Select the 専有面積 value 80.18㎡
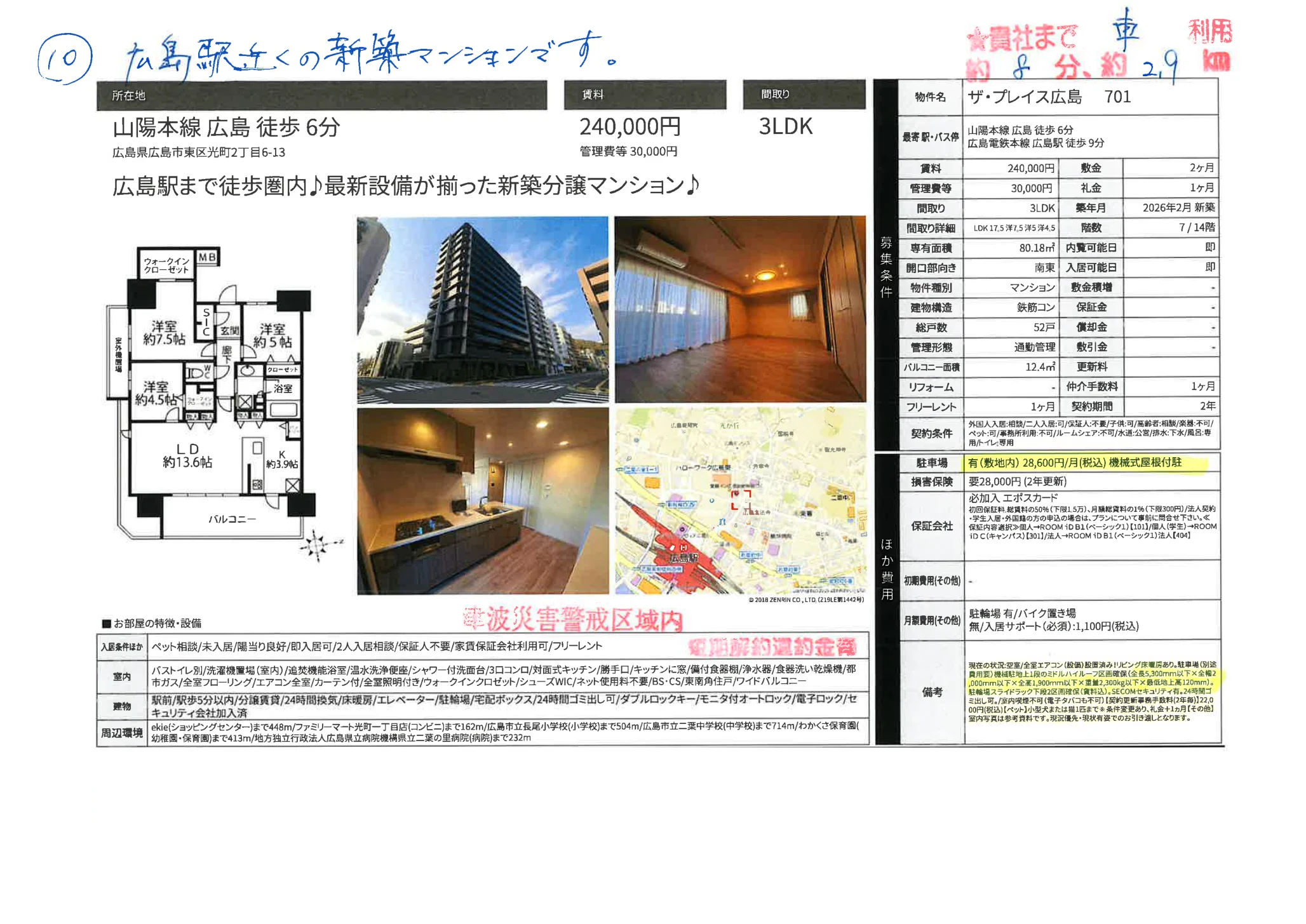 (1037, 248)
